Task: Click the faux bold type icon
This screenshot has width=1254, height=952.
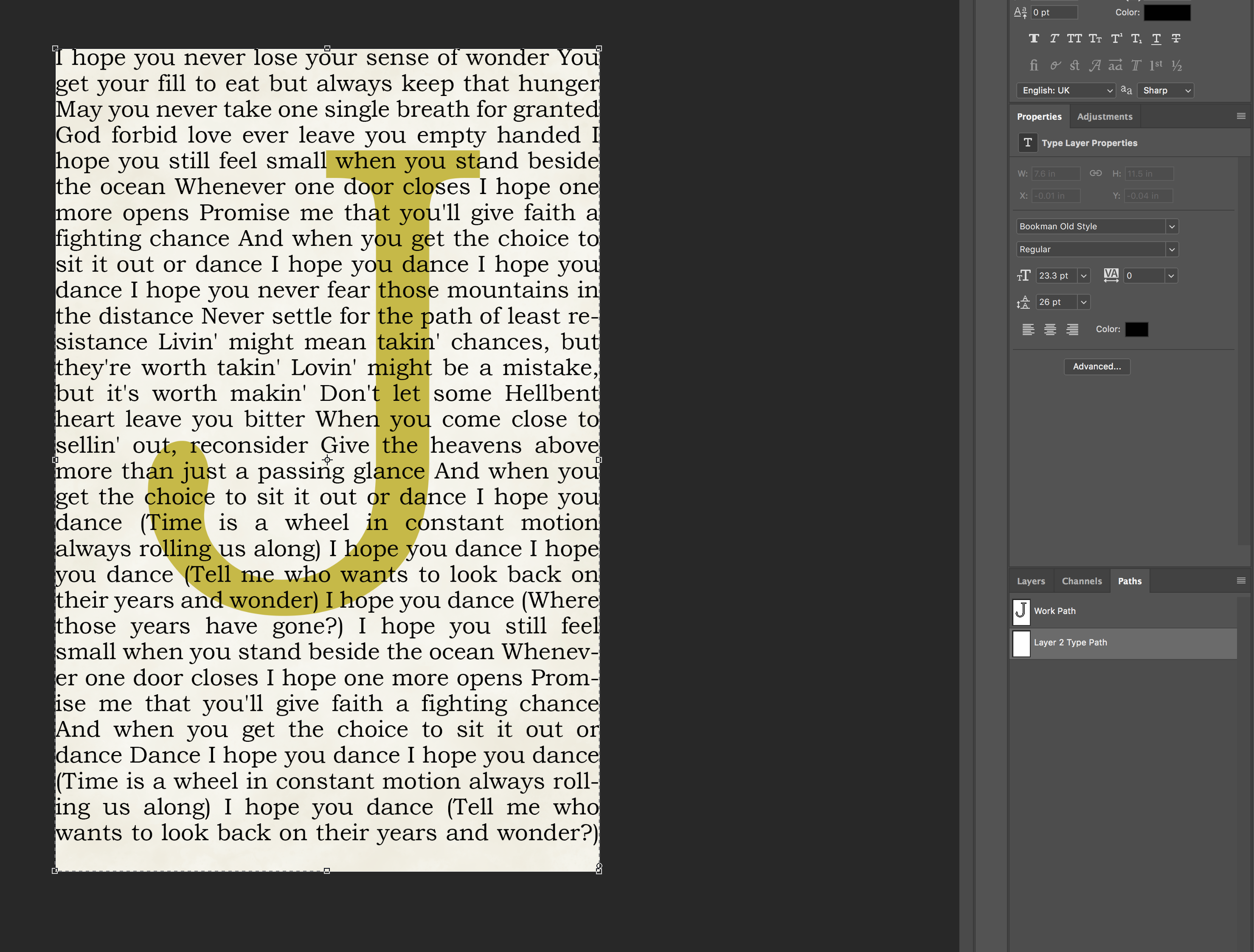Action: coord(1034,38)
